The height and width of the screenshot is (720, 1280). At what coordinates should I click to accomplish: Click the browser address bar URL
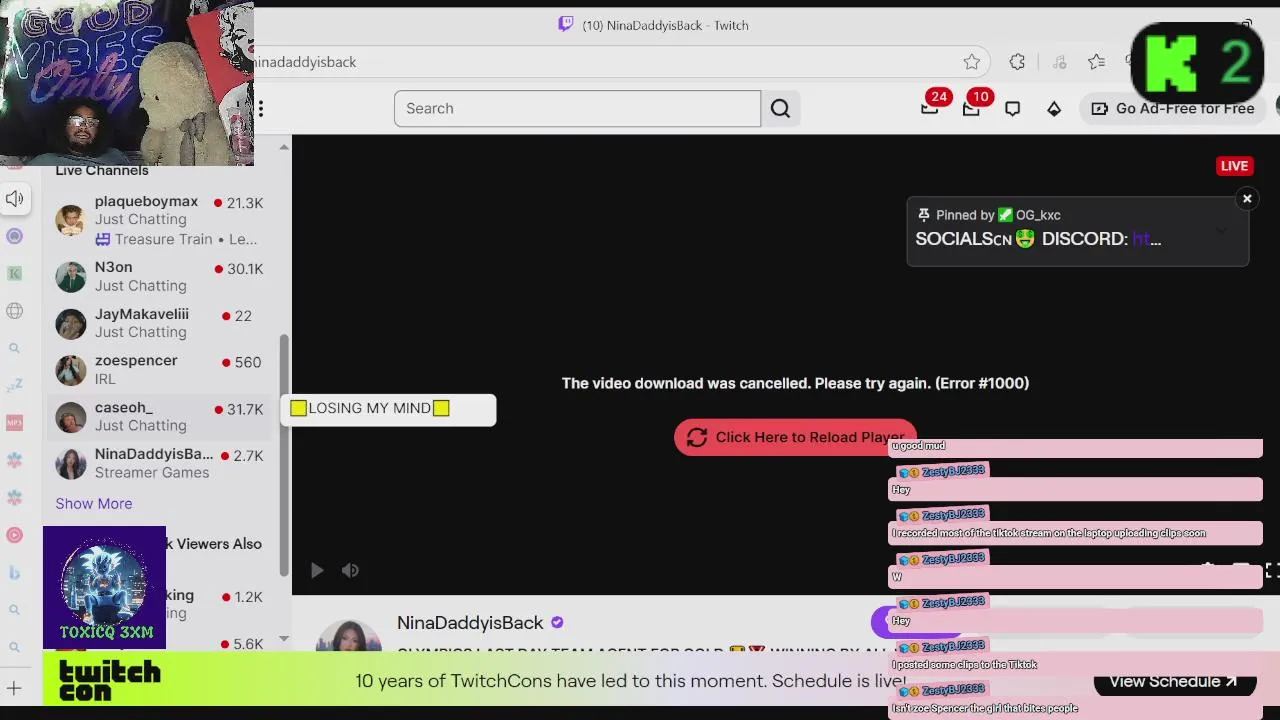point(305,62)
